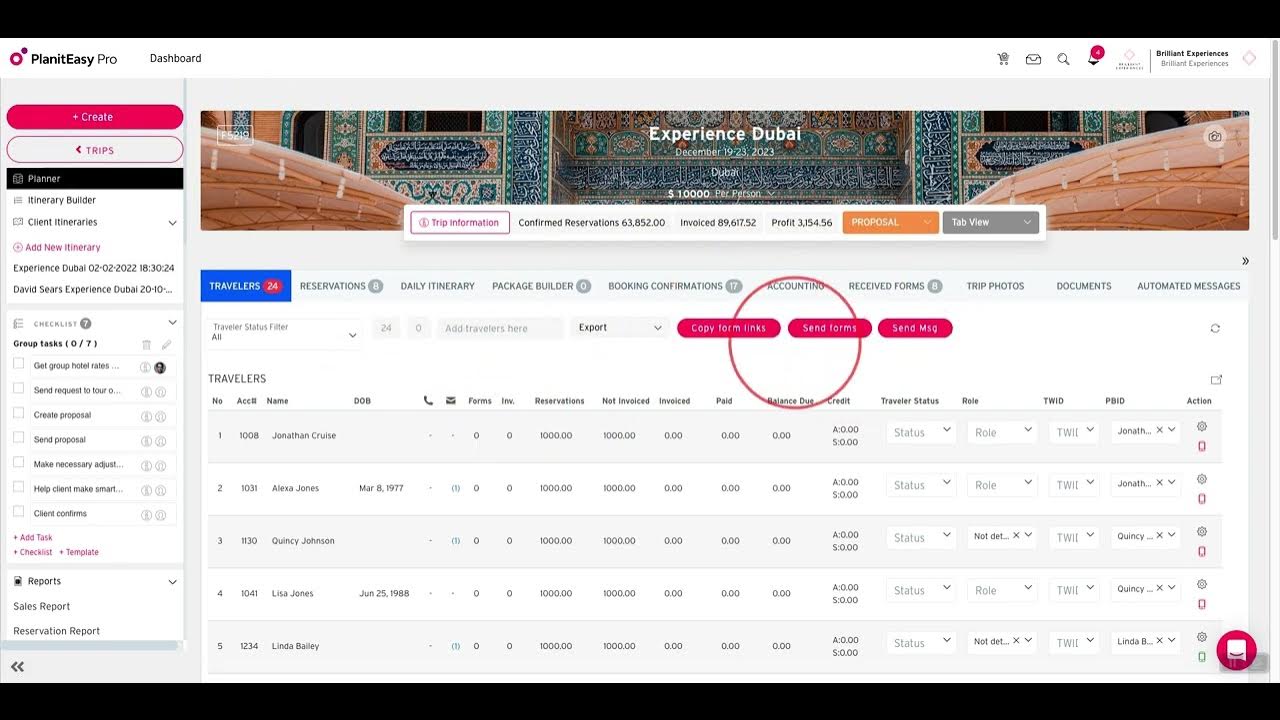Click the Brilliant Experiences diamond profile icon
This screenshot has height=720, width=1280.
(x=1249, y=58)
